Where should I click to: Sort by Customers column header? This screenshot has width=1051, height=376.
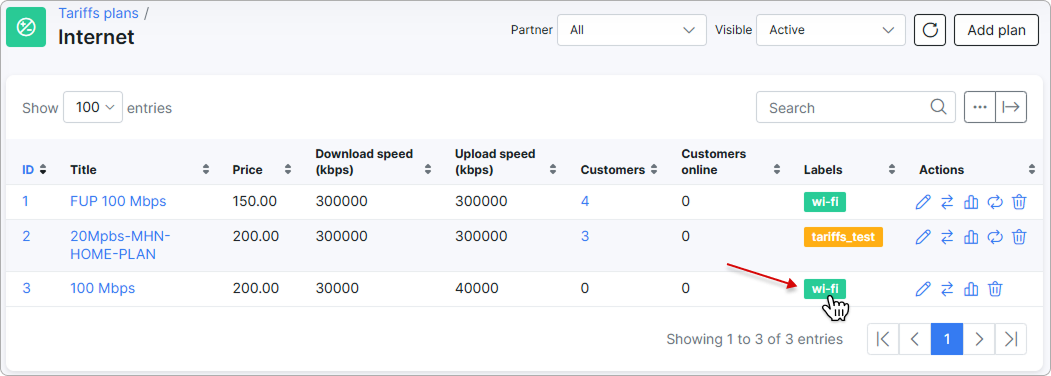(x=620, y=170)
